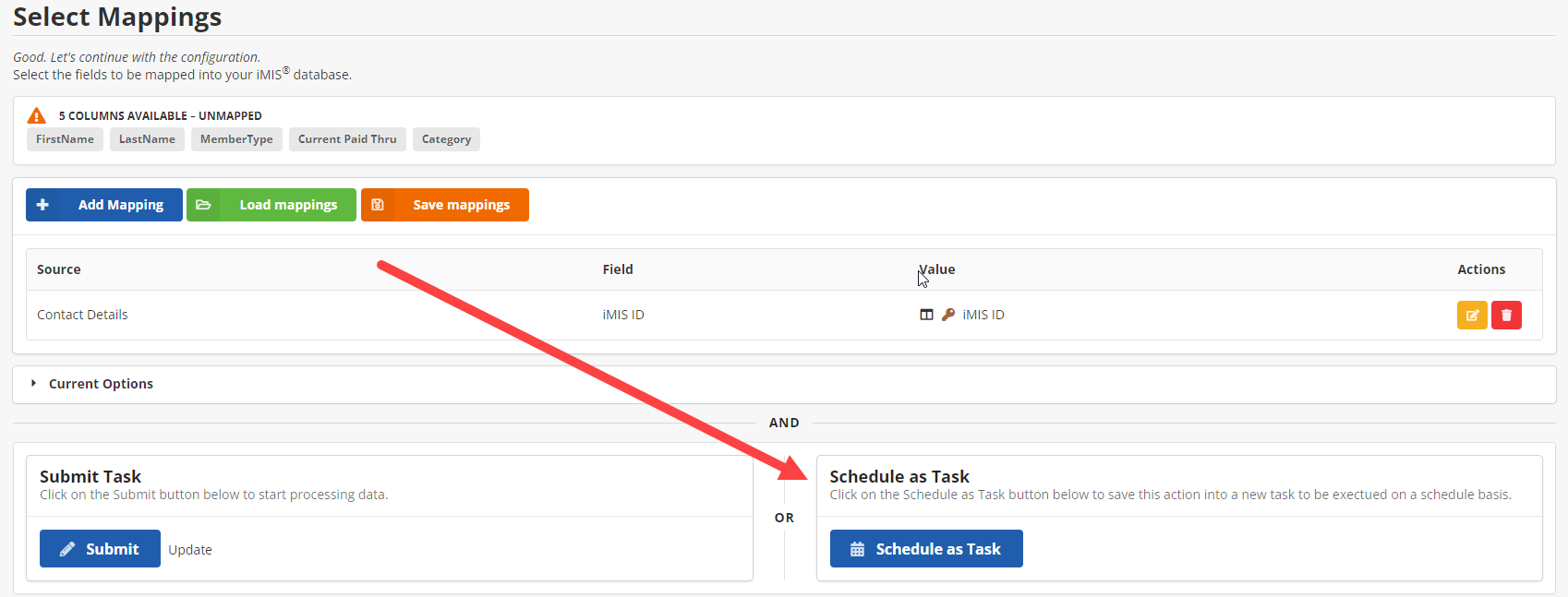Delete the iMIS ID mapping
Image resolution: width=1568 pixels, height=597 pixels.
pos(1506,315)
